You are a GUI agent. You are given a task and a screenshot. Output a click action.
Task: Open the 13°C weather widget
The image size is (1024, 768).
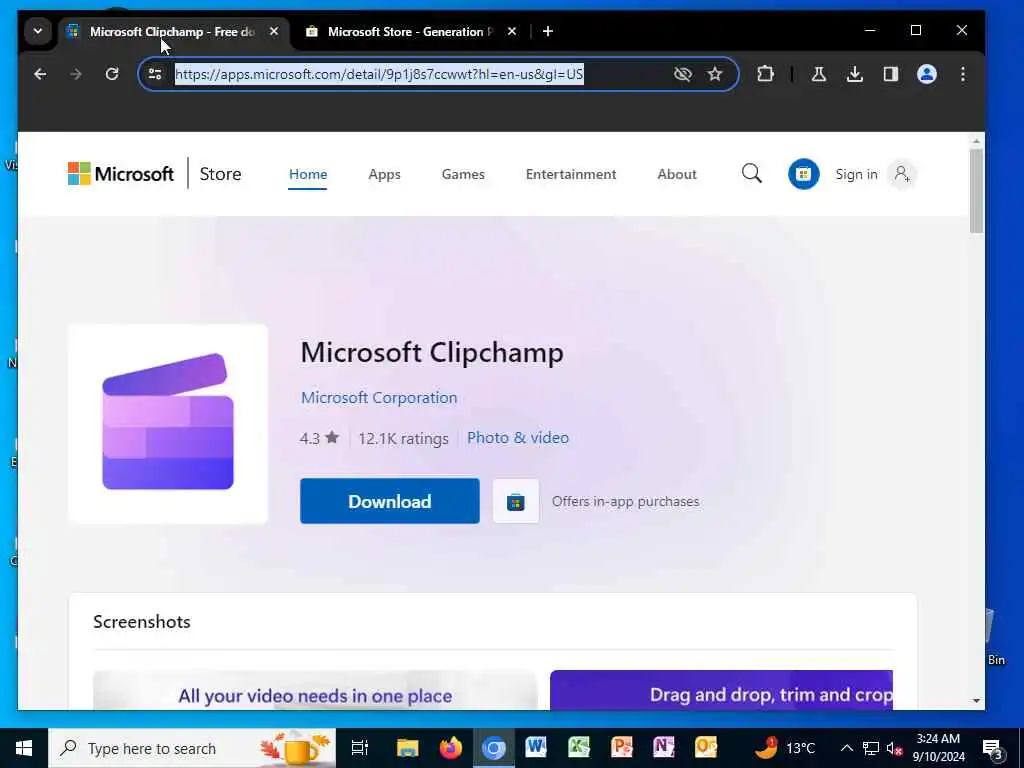pos(784,747)
